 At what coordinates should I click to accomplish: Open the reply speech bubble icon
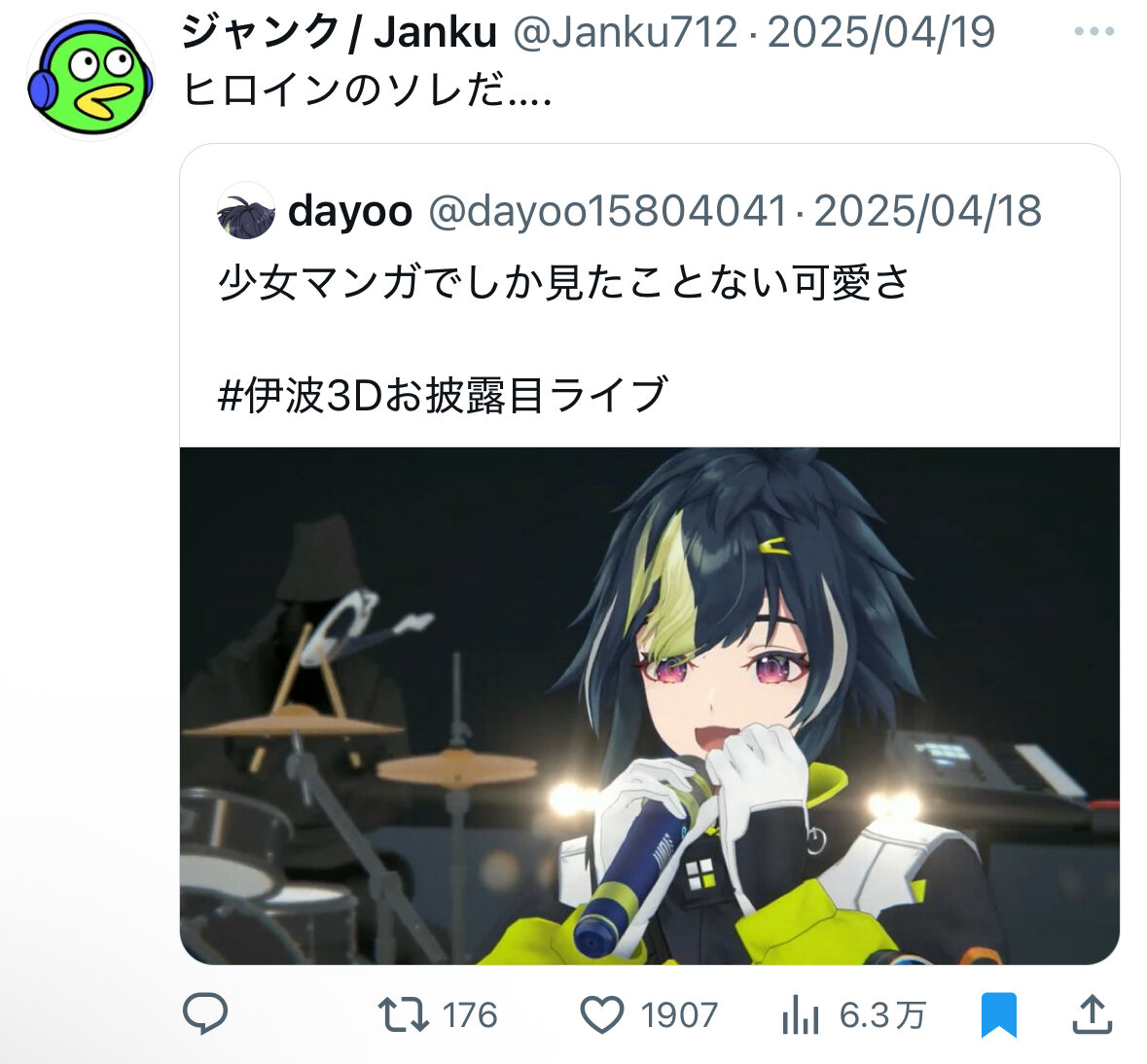coord(205,1013)
